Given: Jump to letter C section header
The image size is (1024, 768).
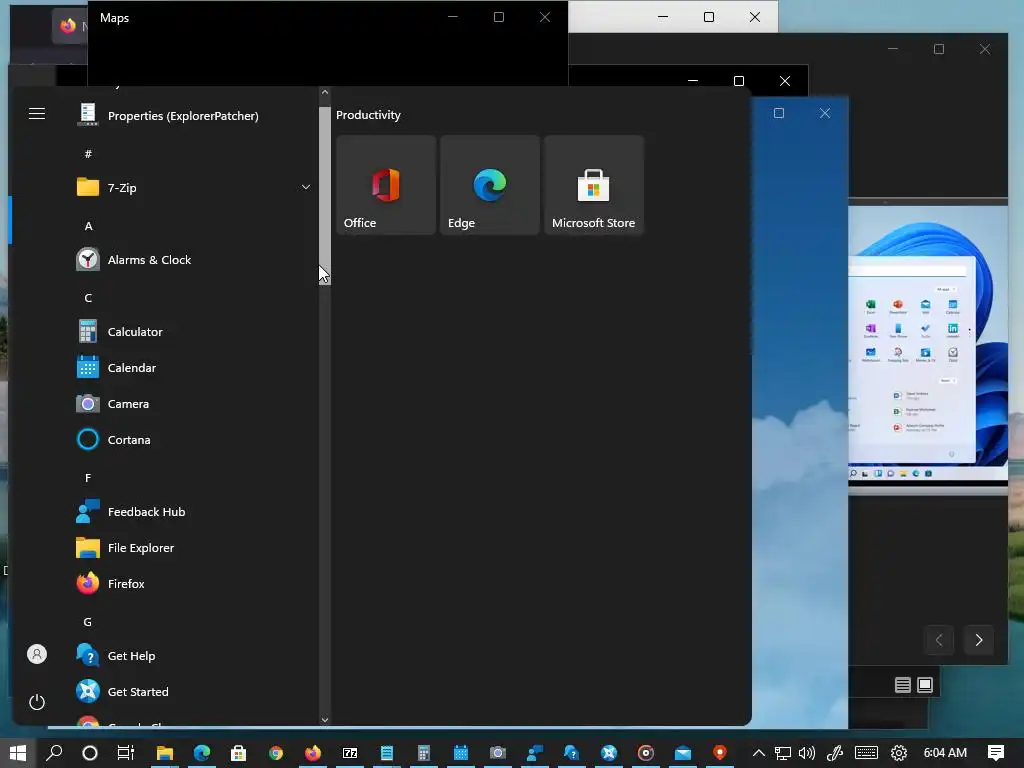Looking at the screenshot, I should [88, 298].
